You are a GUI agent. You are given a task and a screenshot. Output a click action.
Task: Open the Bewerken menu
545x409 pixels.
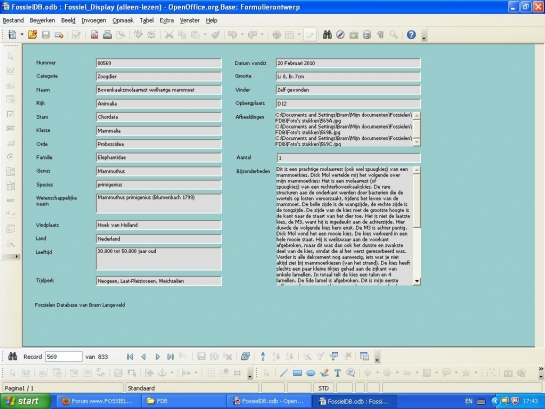(42, 21)
